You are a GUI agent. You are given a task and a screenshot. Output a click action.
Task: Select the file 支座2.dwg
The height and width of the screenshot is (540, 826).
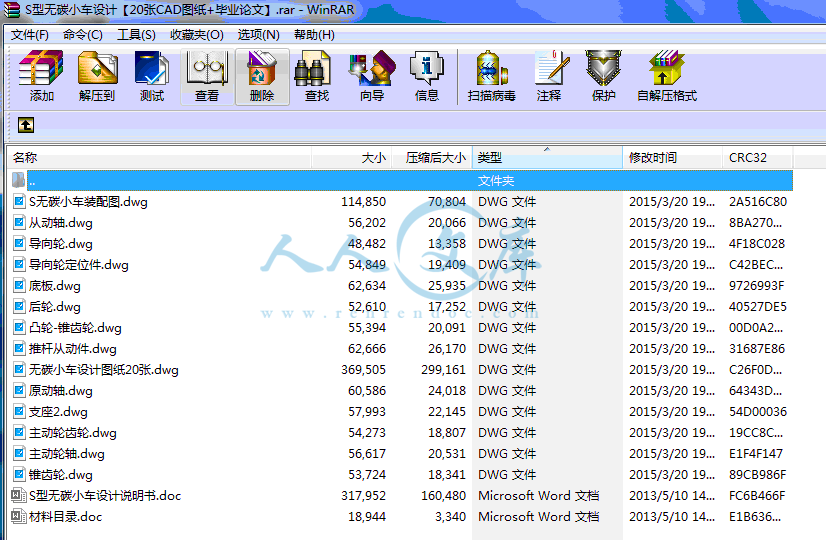(58, 412)
